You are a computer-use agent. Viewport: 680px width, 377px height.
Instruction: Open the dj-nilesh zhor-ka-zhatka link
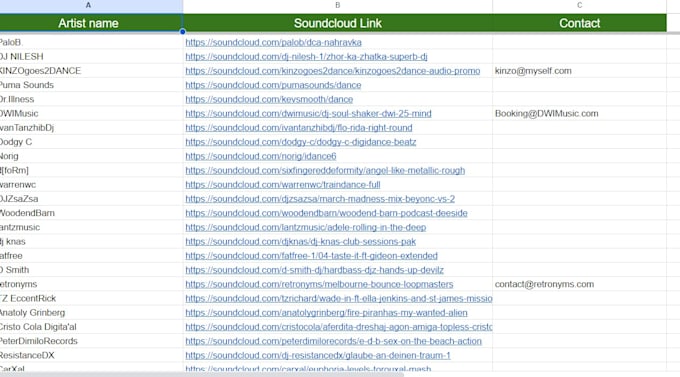[x=306, y=56]
